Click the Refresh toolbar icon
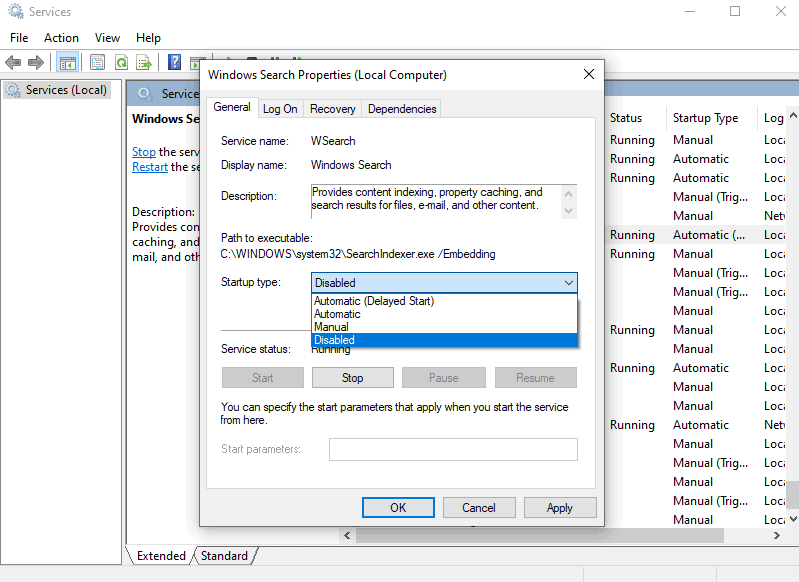 pyautogui.click(x=121, y=63)
